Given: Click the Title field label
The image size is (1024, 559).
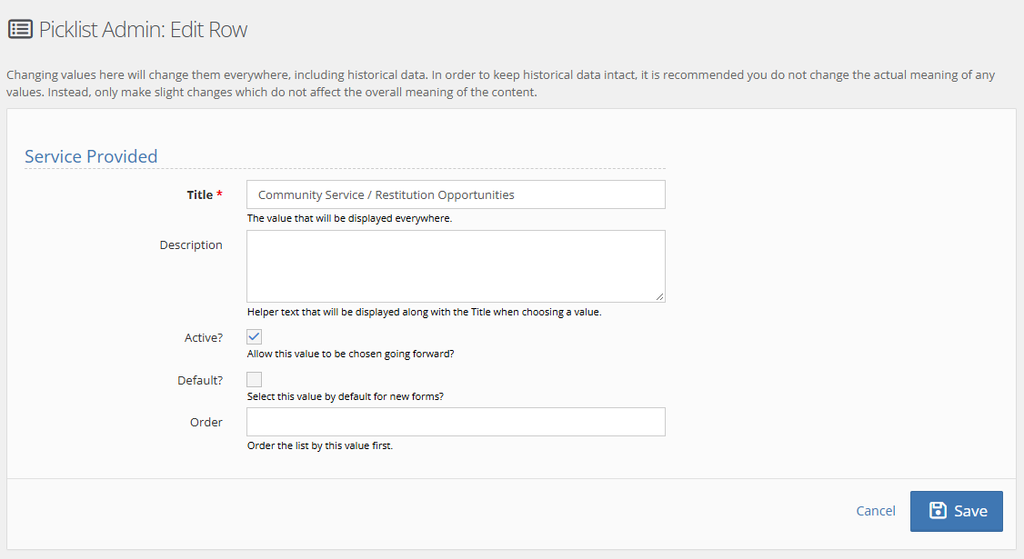Looking at the screenshot, I should pos(204,195).
